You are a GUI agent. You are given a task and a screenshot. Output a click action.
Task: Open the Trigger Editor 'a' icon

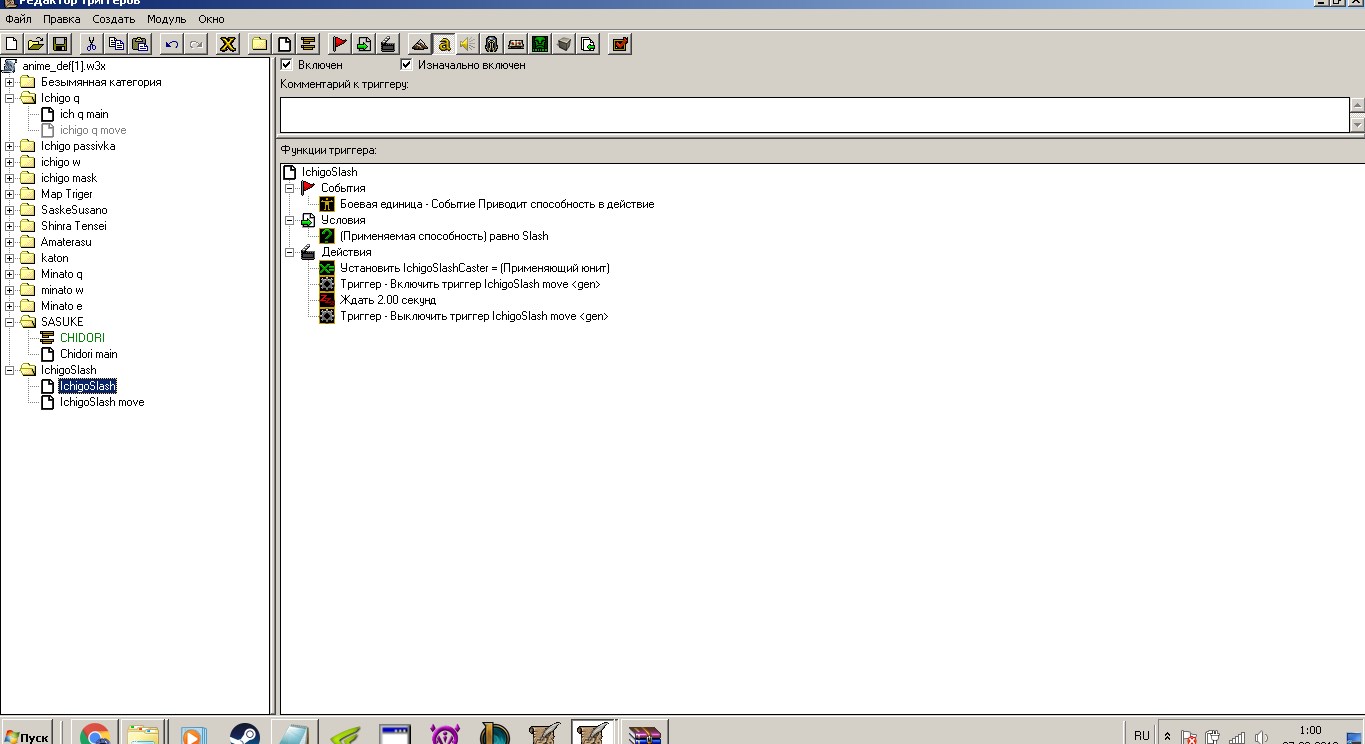[444, 44]
